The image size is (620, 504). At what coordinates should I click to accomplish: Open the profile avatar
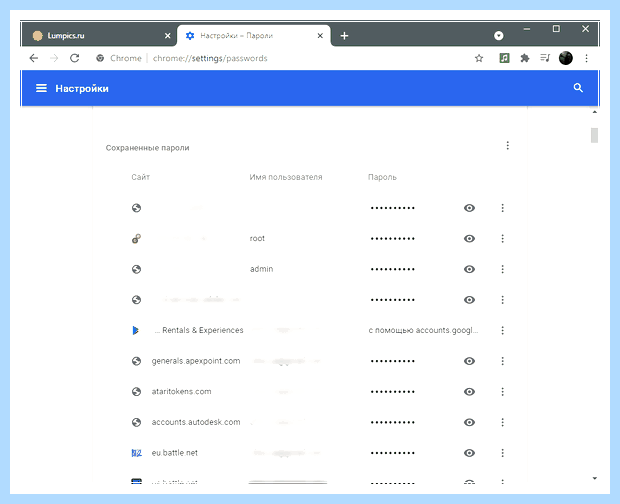click(566, 58)
